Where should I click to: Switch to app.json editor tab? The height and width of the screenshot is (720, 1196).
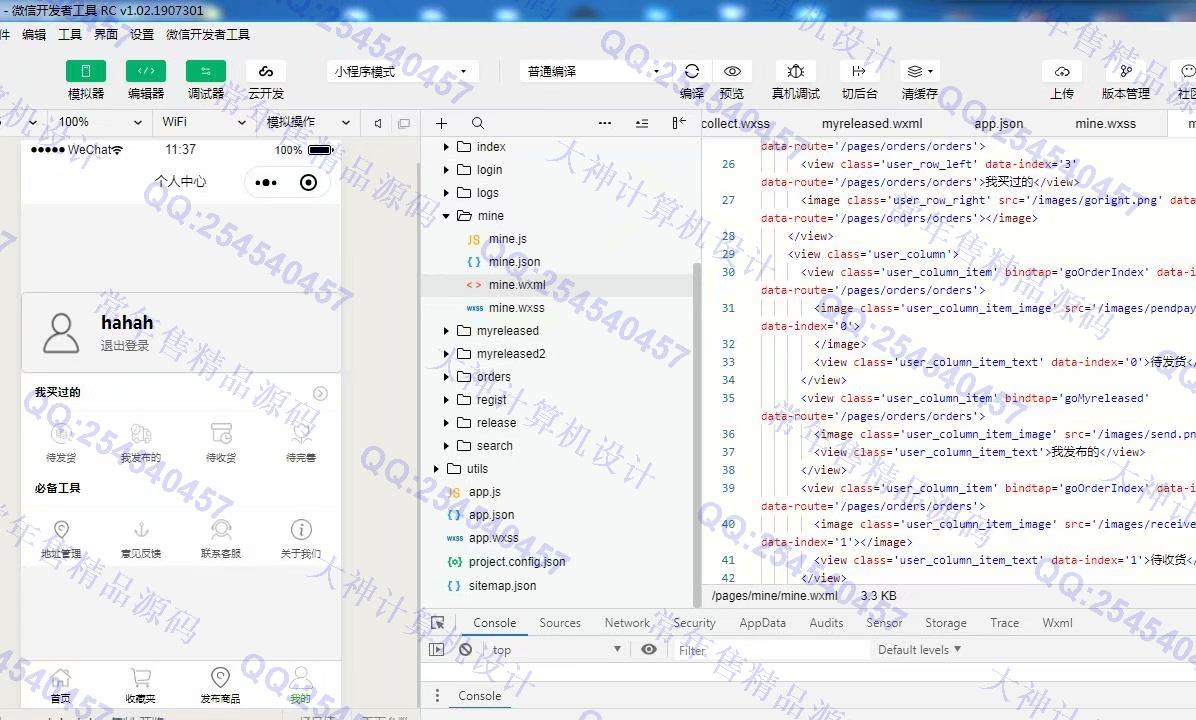[x=998, y=124]
